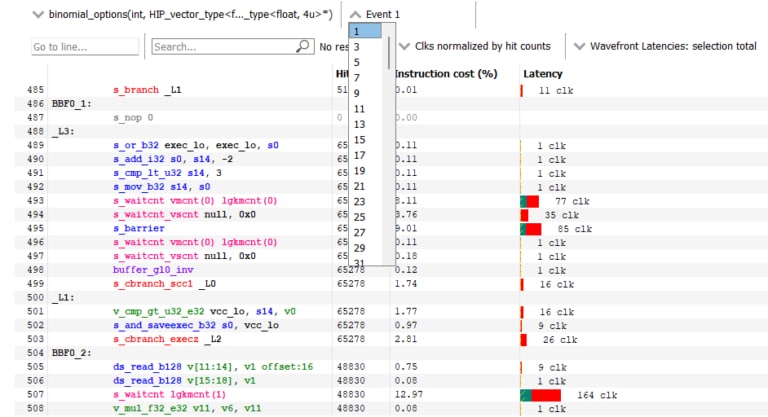Screen dimensions: 768x417
Task: Select event 23 in dropdown list
Action: (365, 201)
